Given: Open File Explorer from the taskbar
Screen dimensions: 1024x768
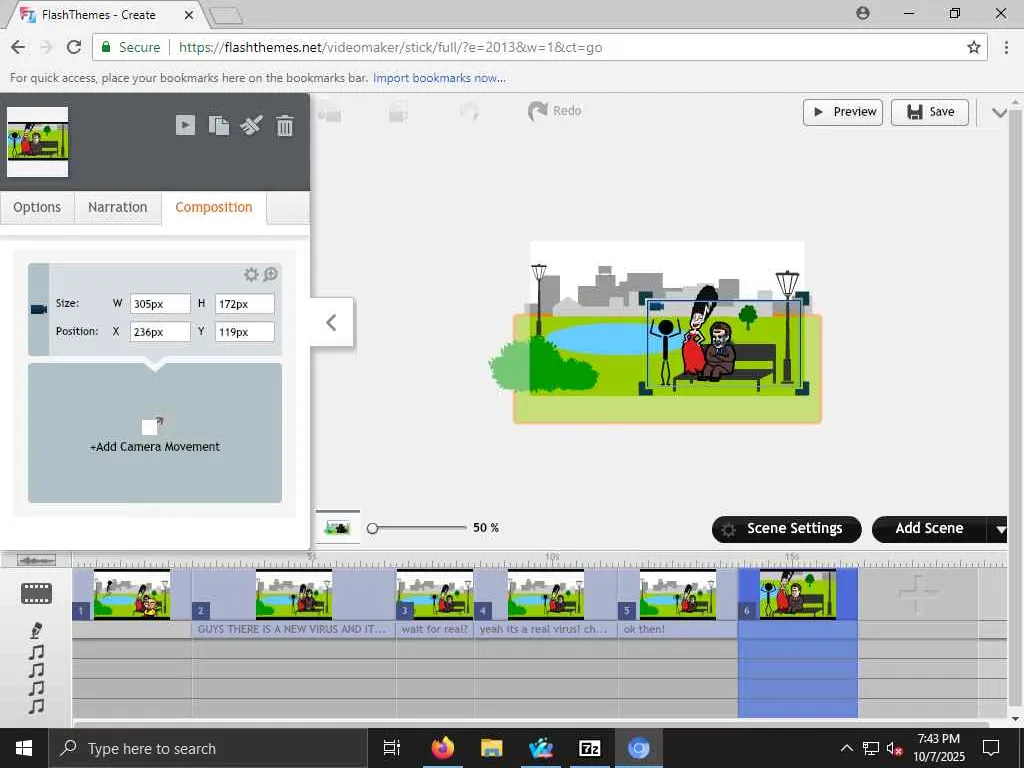Looking at the screenshot, I should [x=491, y=748].
